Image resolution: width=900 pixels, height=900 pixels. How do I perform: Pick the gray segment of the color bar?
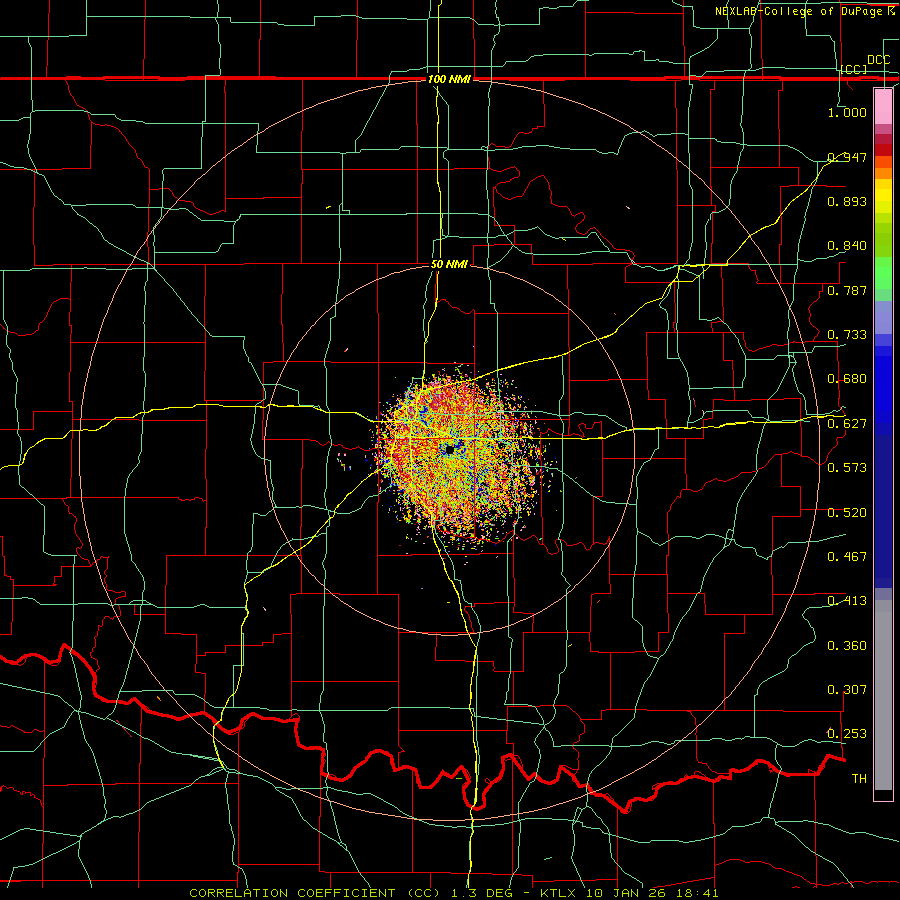point(883,695)
